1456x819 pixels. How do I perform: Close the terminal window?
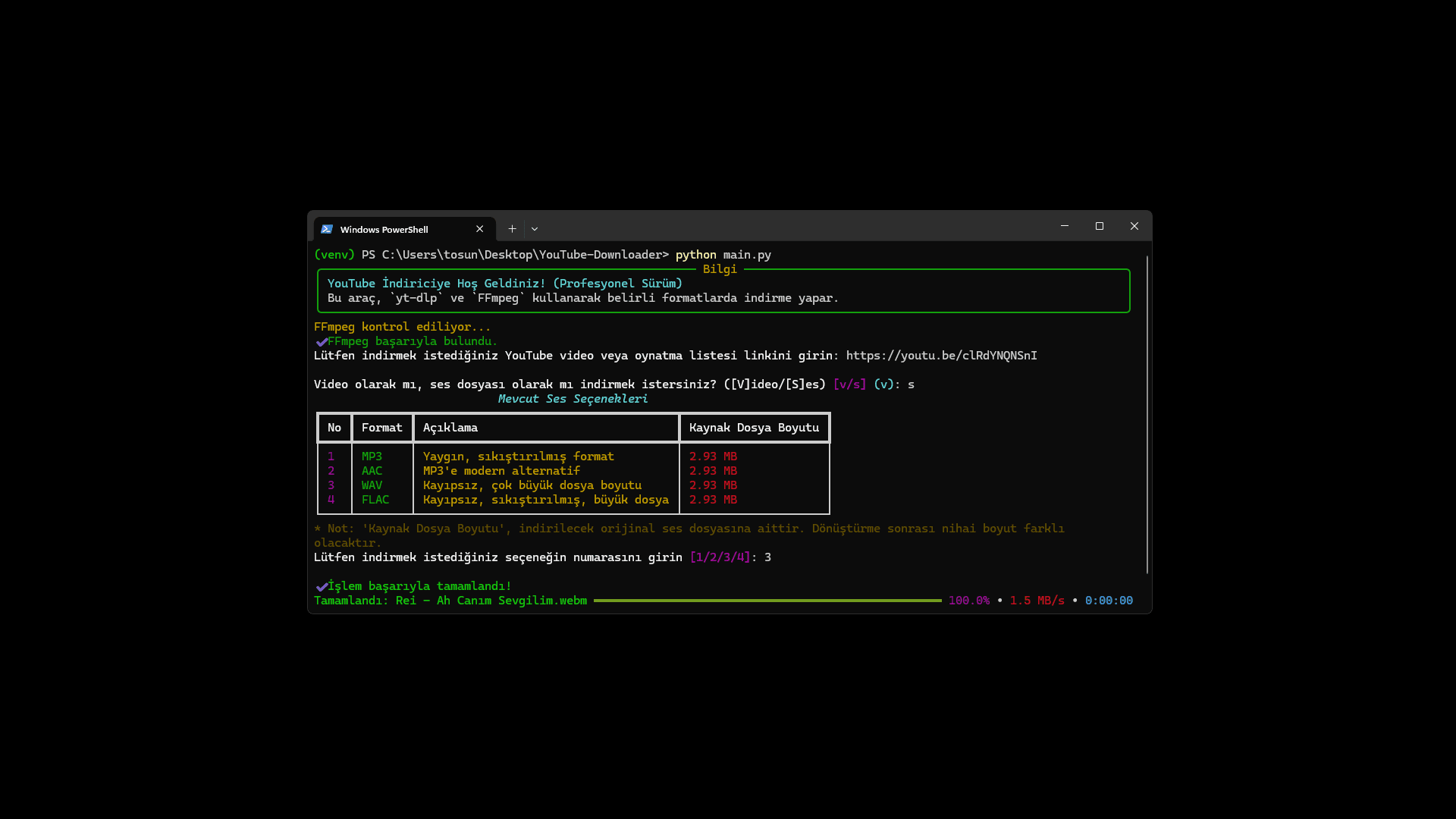pos(1134,226)
